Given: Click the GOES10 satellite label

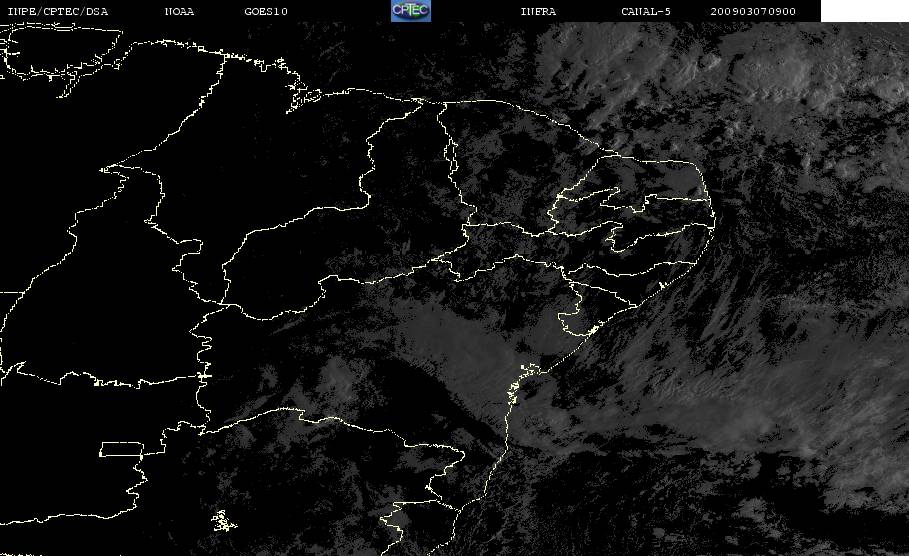Looking at the screenshot, I should [266, 12].
